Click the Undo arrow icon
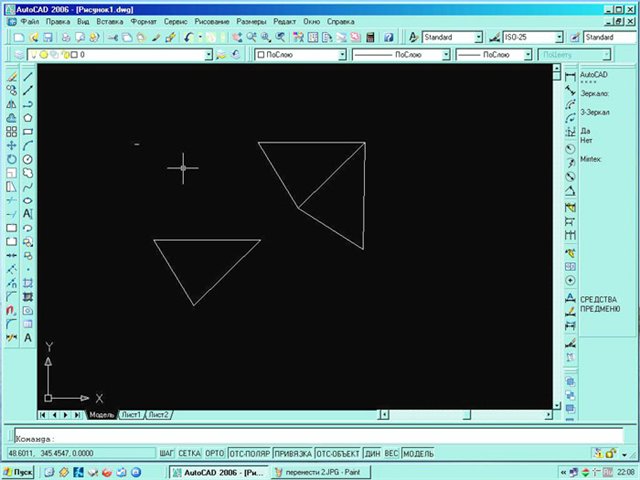640x480 pixels. 188,37
